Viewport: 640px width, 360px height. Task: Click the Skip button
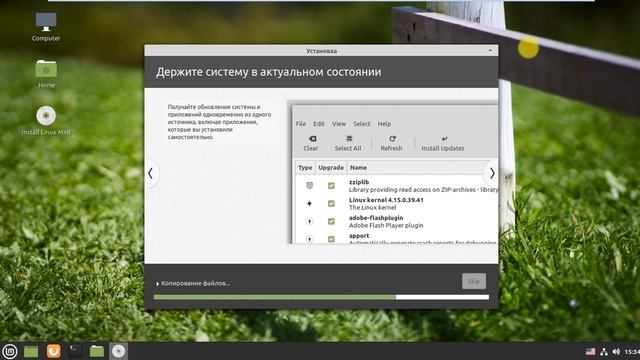coord(474,281)
